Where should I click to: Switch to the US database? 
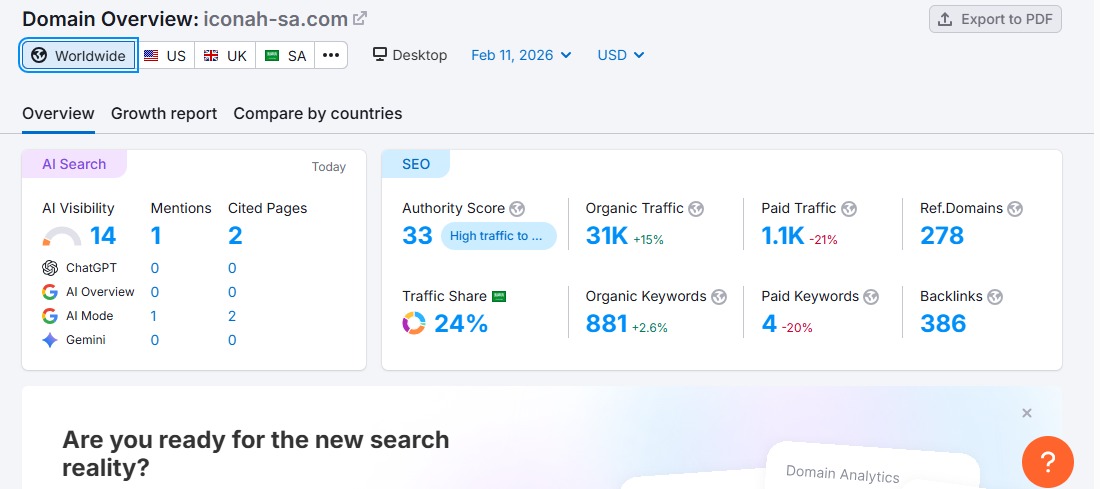pyautogui.click(x=165, y=55)
